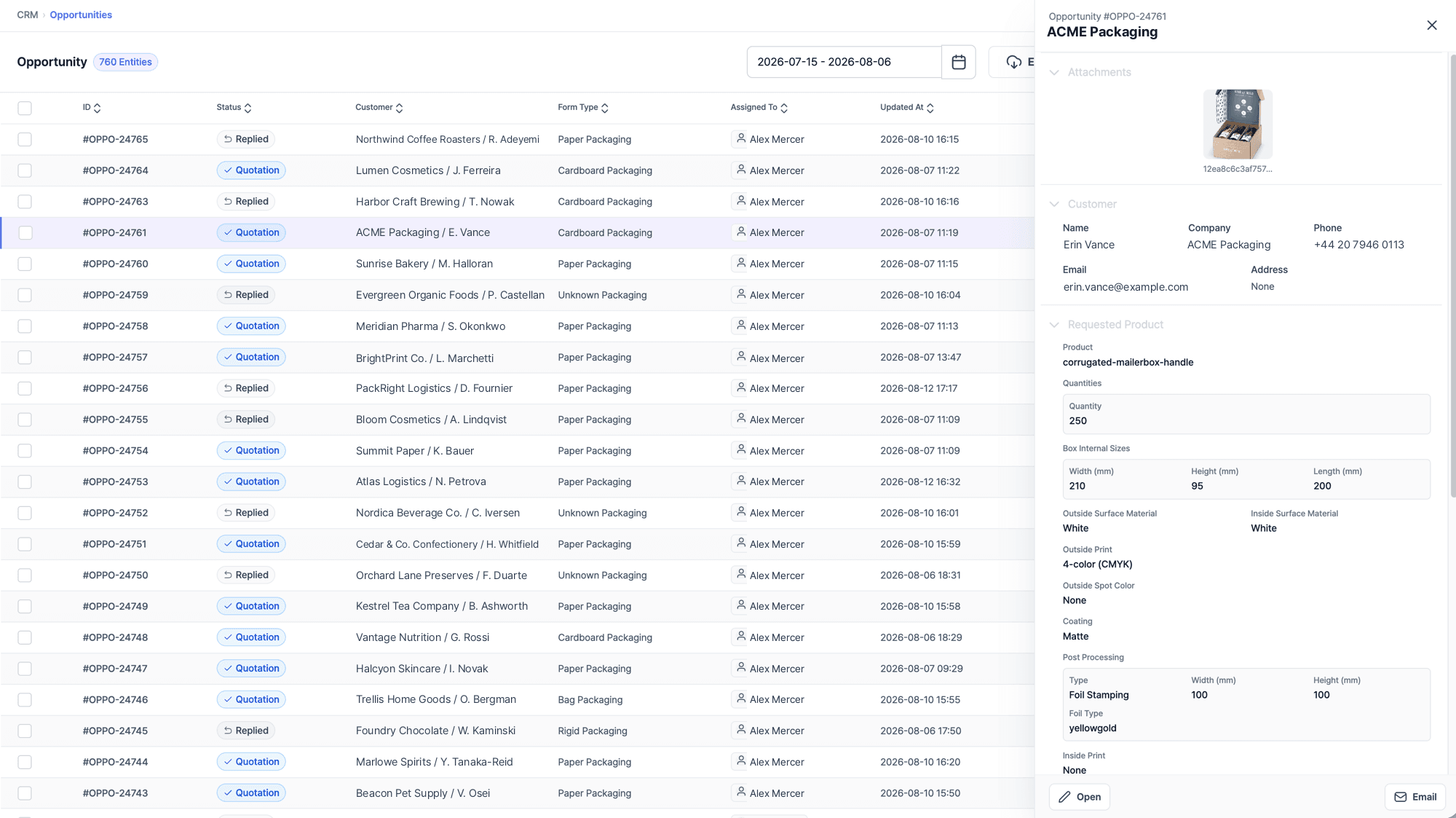Image resolution: width=1456 pixels, height=818 pixels.
Task: Click the Updated At column sort arrows
Action: tap(930, 108)
